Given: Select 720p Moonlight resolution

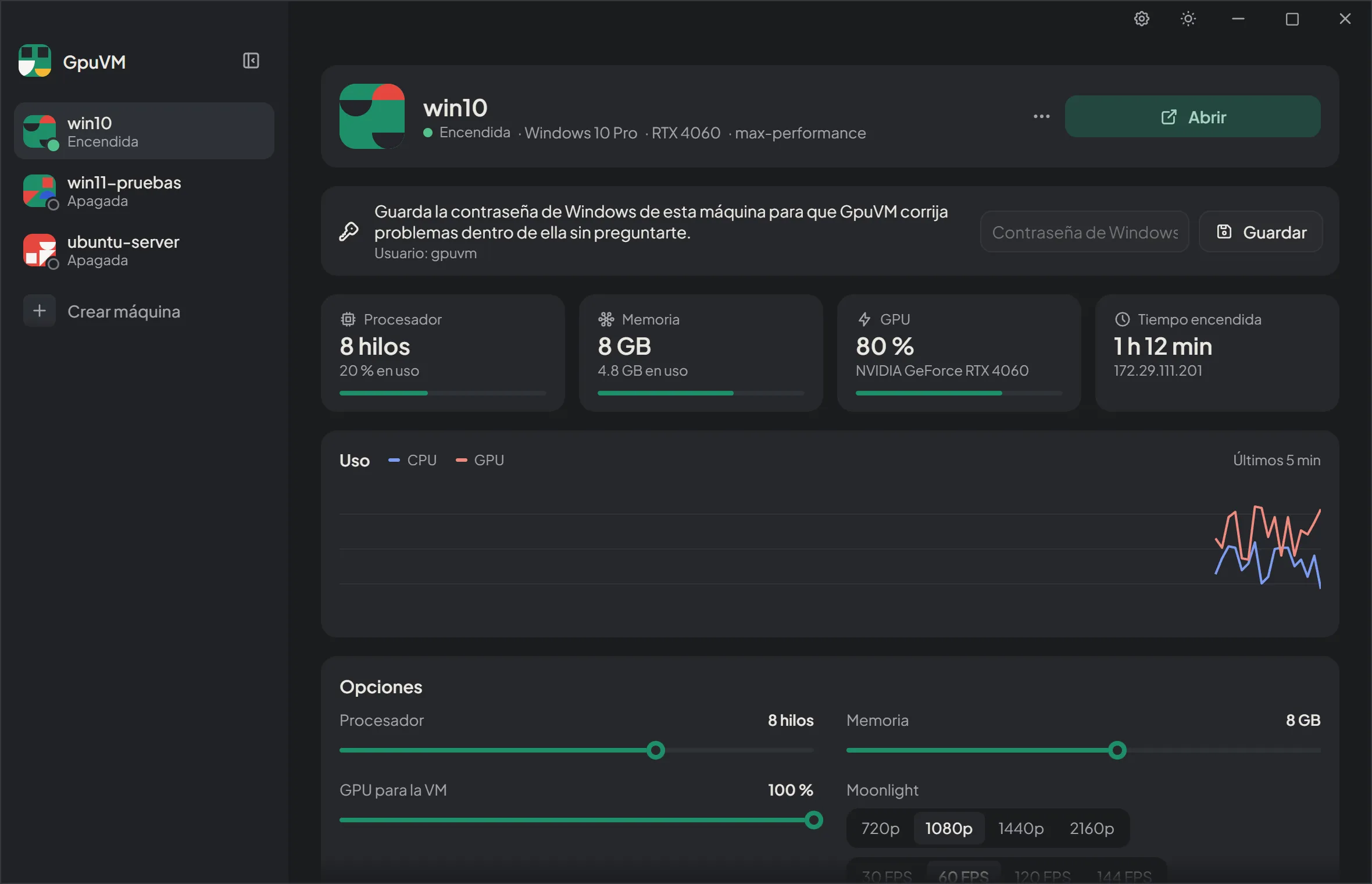Looking at the screenshot, I should click(880, 828).
